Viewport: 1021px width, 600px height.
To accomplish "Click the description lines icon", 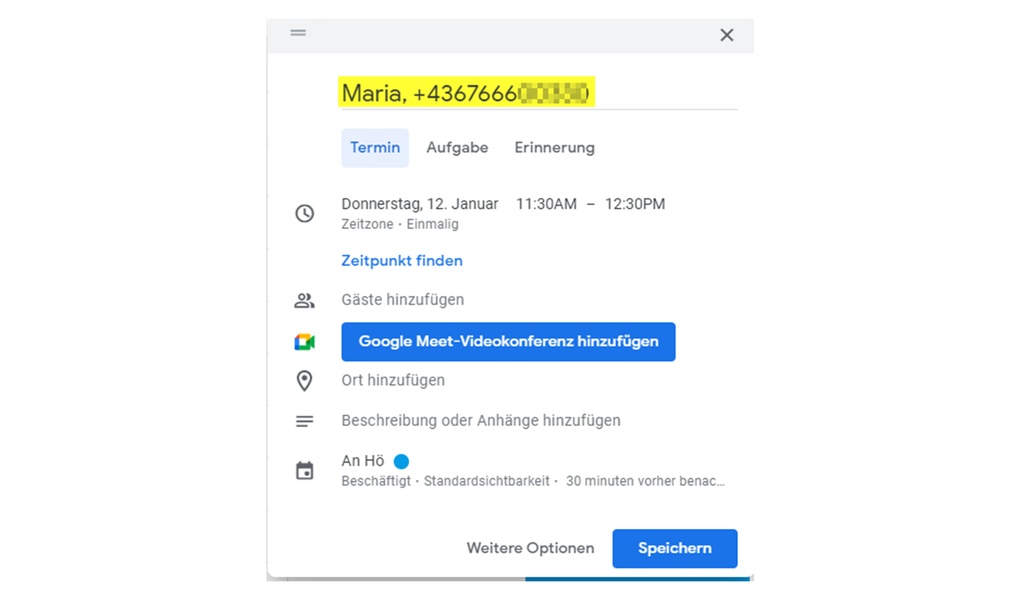I will coord(305,421).
